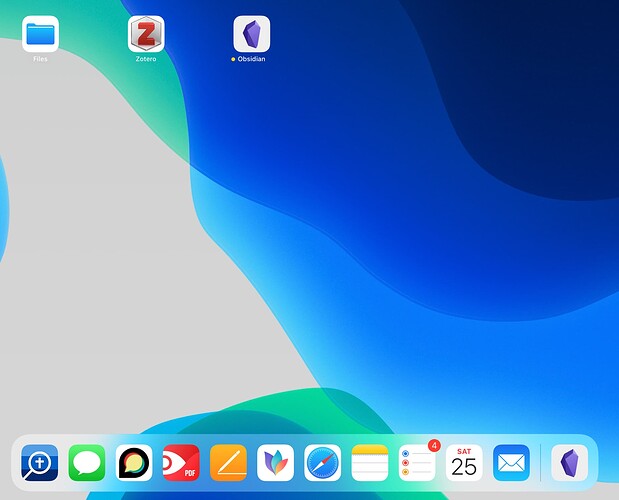The width and height of the screenshot is (619, 500).
Task: Open the Notes app in the dock
Action: 370,463
